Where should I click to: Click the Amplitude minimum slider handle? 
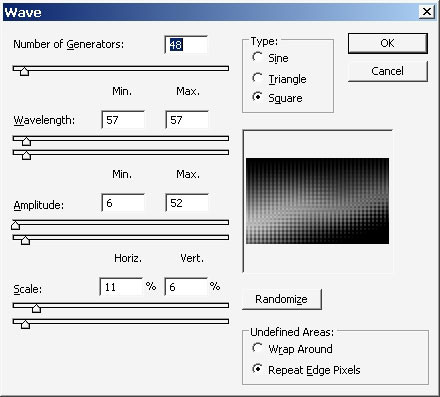15,225
